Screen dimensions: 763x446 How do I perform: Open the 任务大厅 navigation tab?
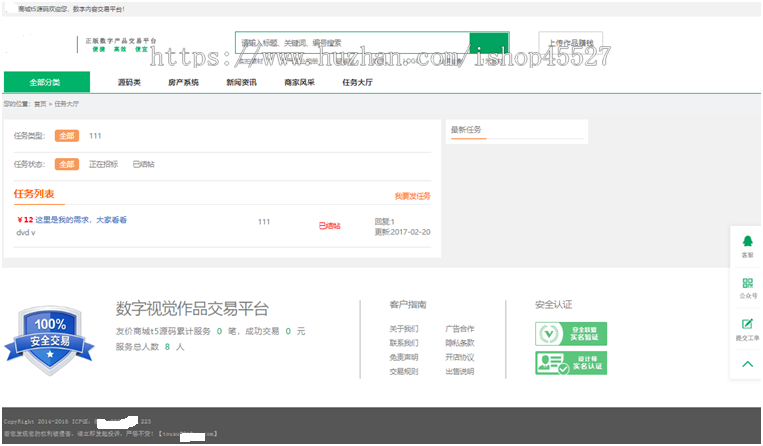(358, 82)
